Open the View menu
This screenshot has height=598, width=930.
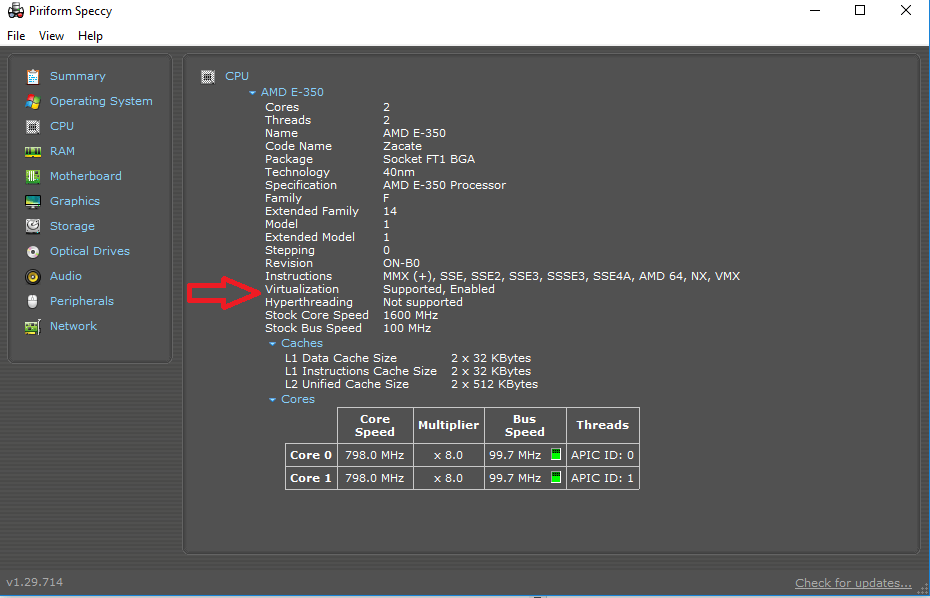point(51,36)
